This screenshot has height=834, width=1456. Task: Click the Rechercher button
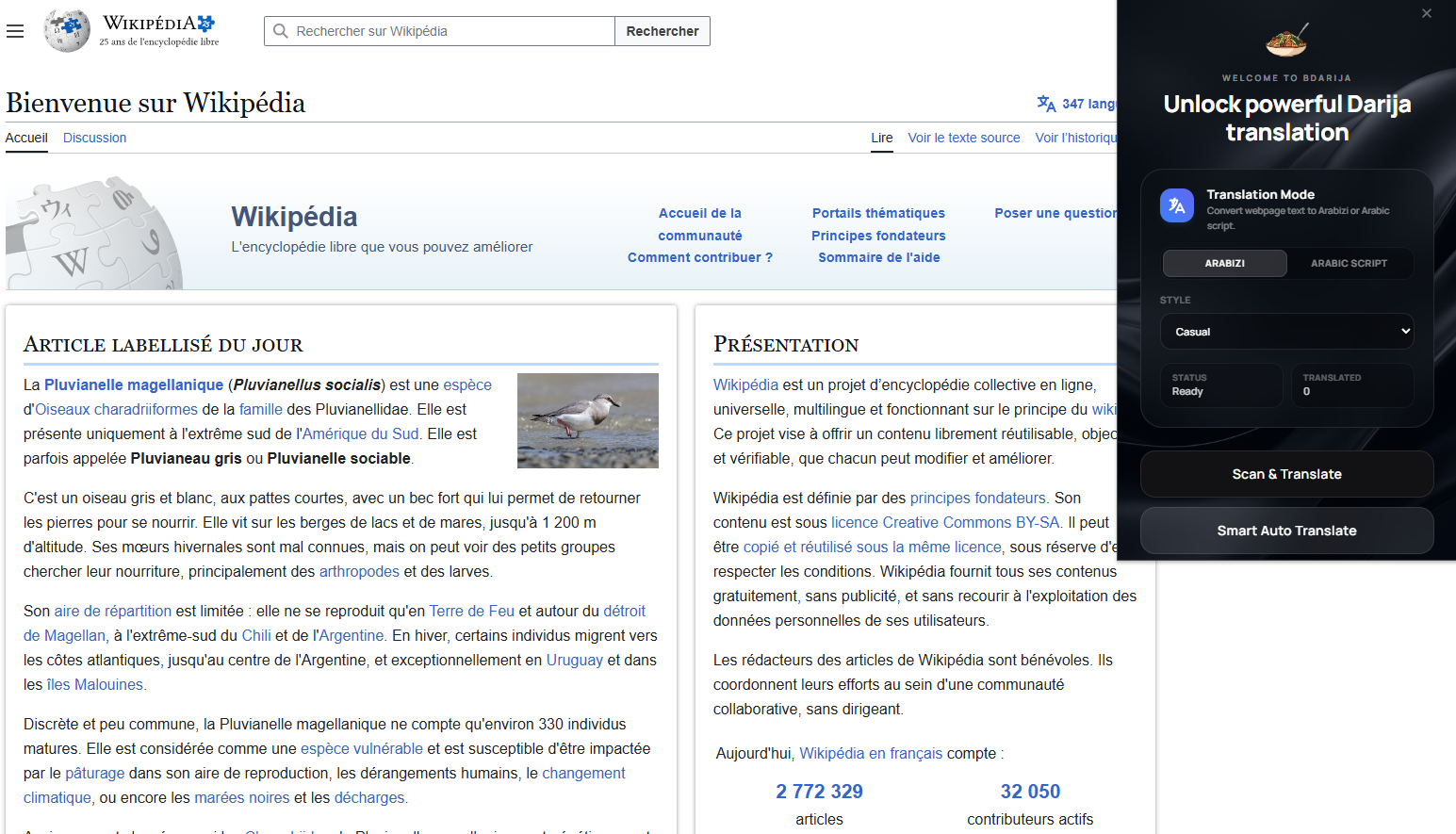pyautogui.click(x=663, y=31)
